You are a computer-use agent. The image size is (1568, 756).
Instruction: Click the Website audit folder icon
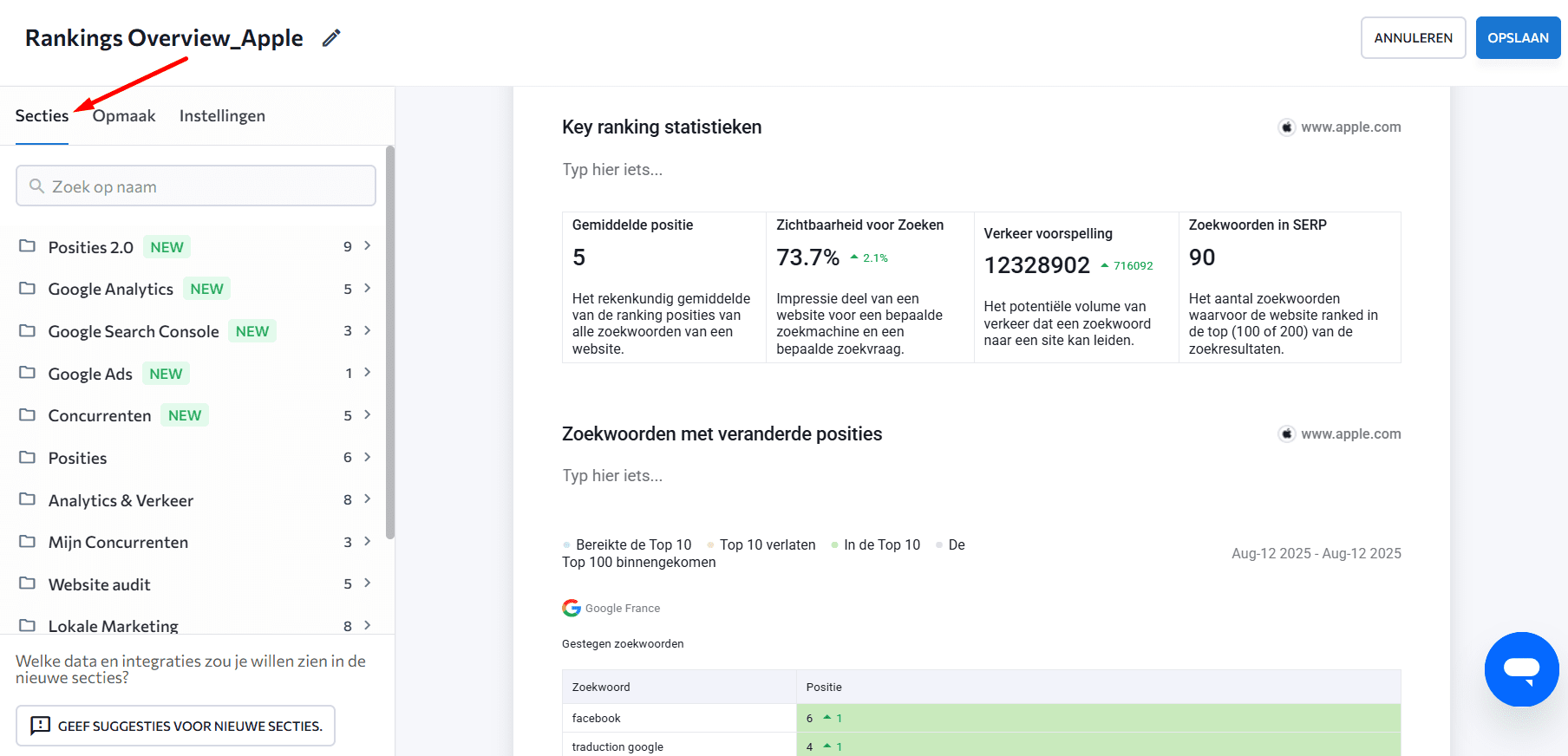point(28,583)
